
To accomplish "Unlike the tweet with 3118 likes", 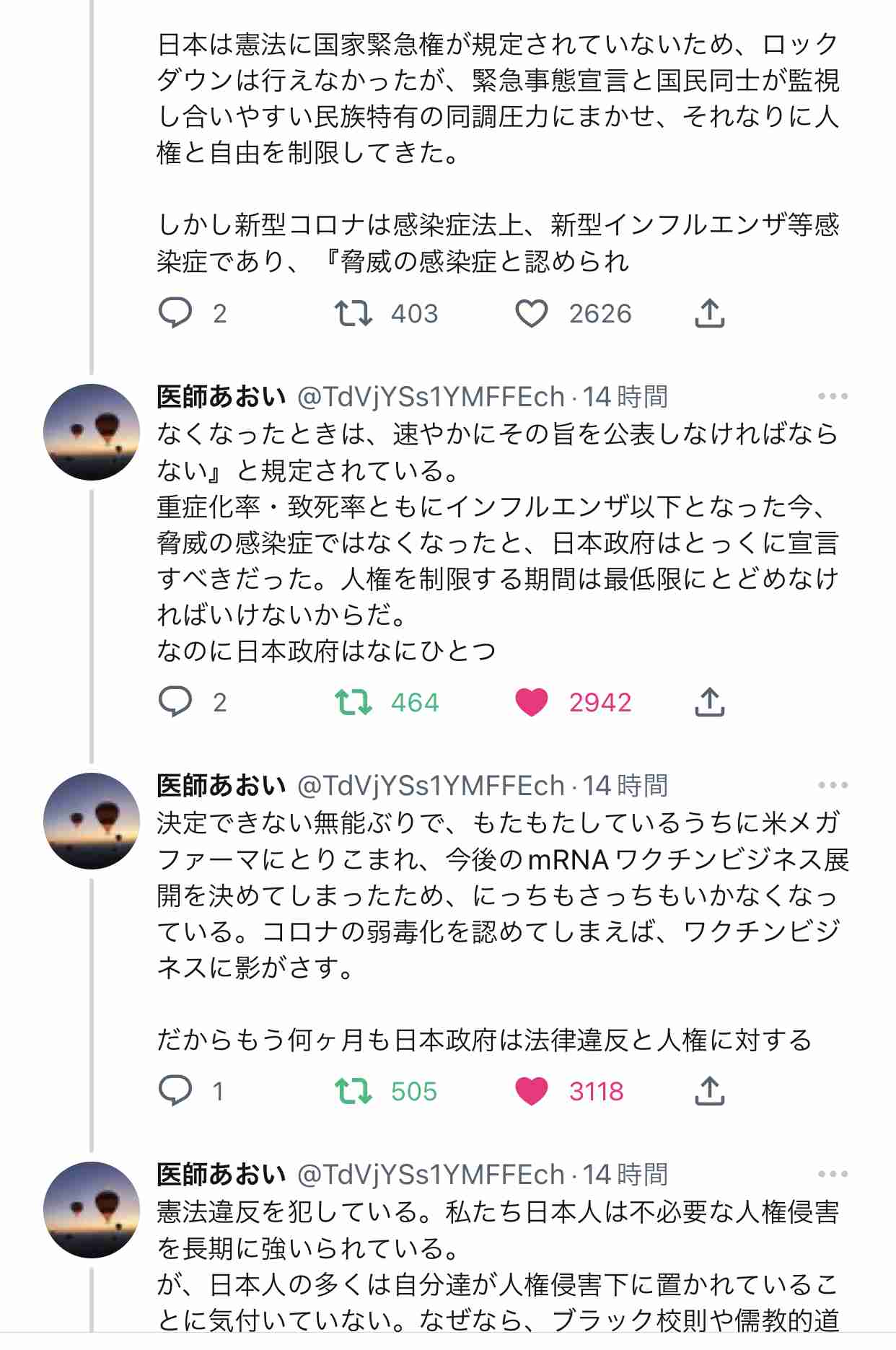I will pyautogui.click(x=532, y=1090).
